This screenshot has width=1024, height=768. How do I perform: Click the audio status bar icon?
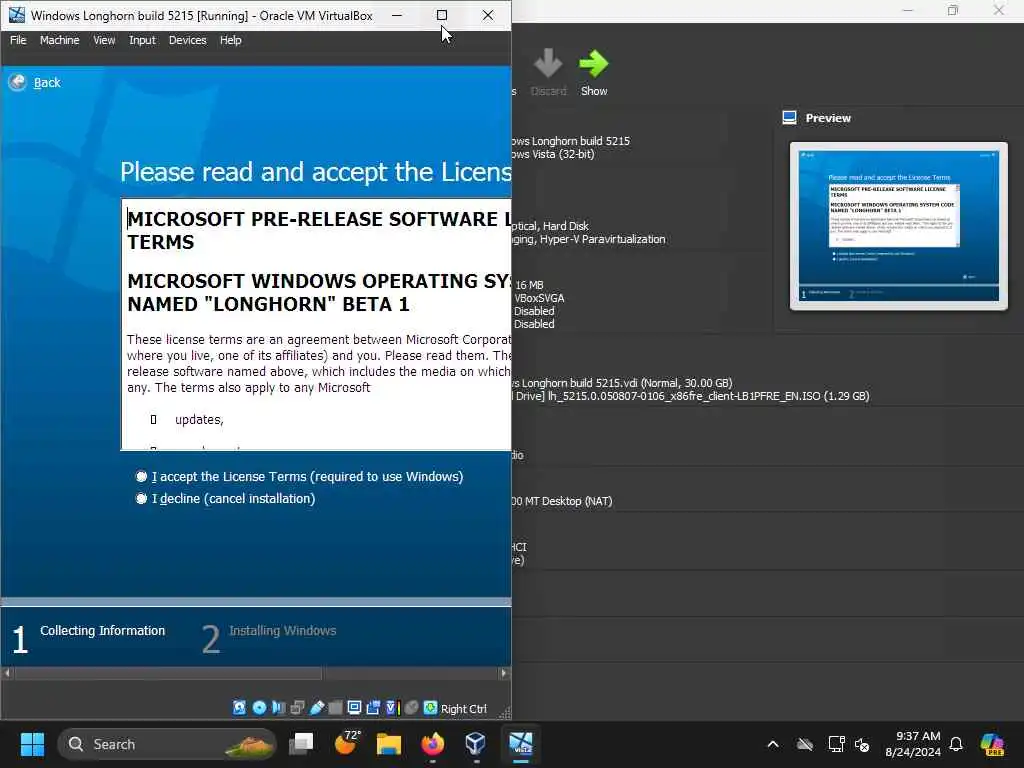279,708
